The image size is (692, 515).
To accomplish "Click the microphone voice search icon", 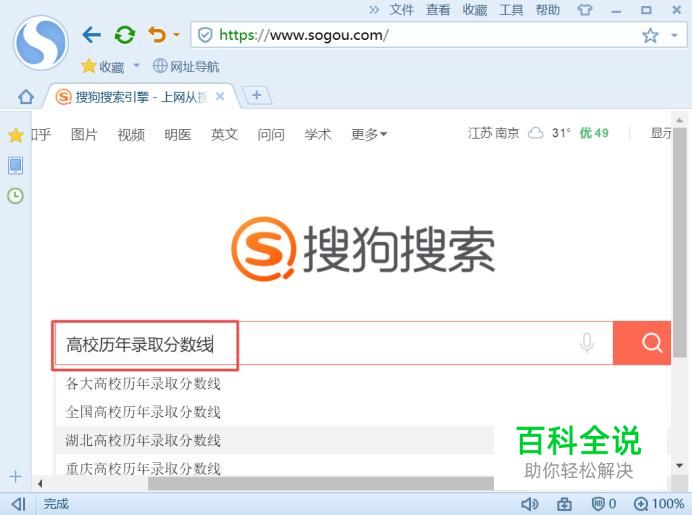I will 587,343.
